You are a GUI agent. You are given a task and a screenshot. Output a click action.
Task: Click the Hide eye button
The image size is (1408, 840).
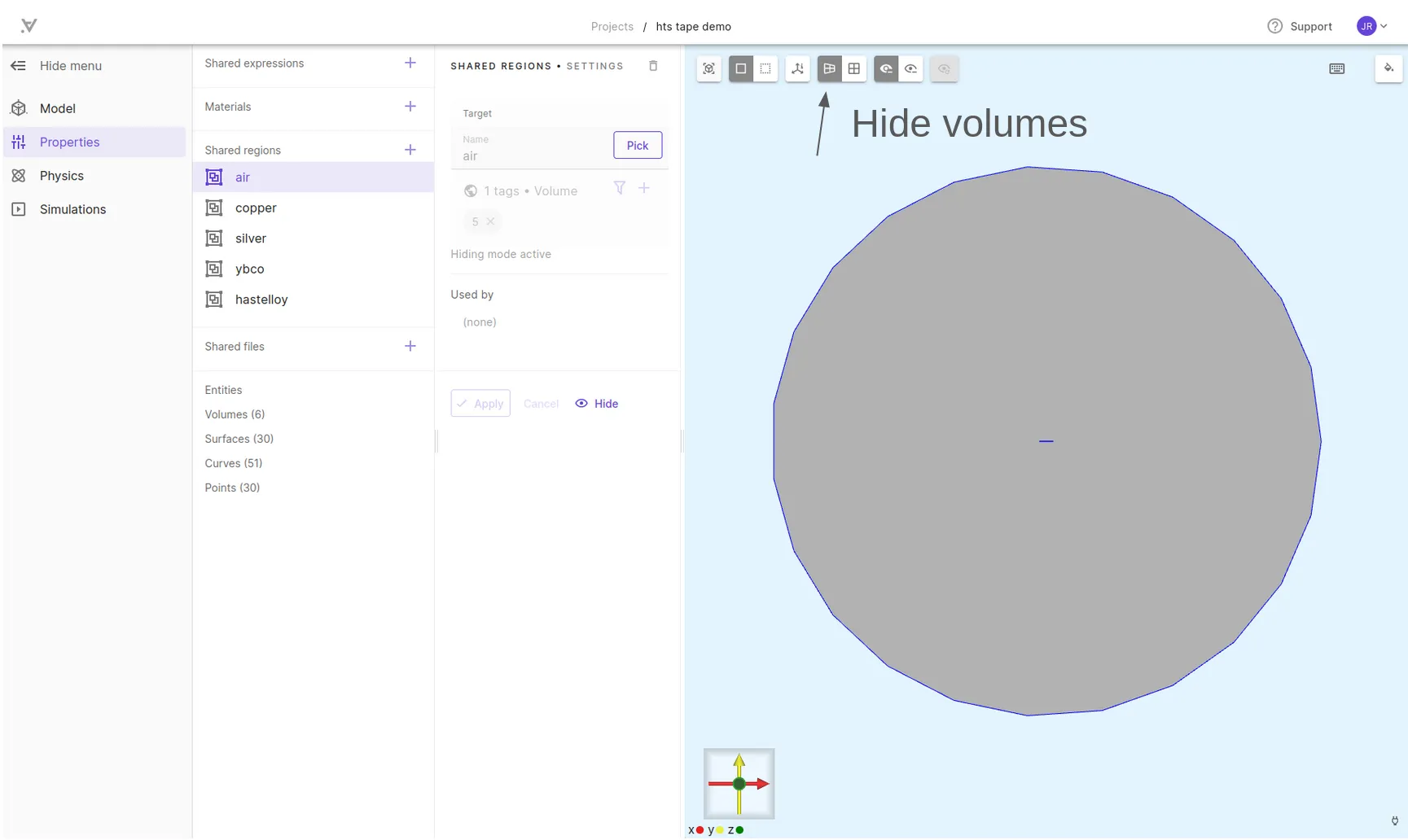pyautogui.click(x=597, y=404)
